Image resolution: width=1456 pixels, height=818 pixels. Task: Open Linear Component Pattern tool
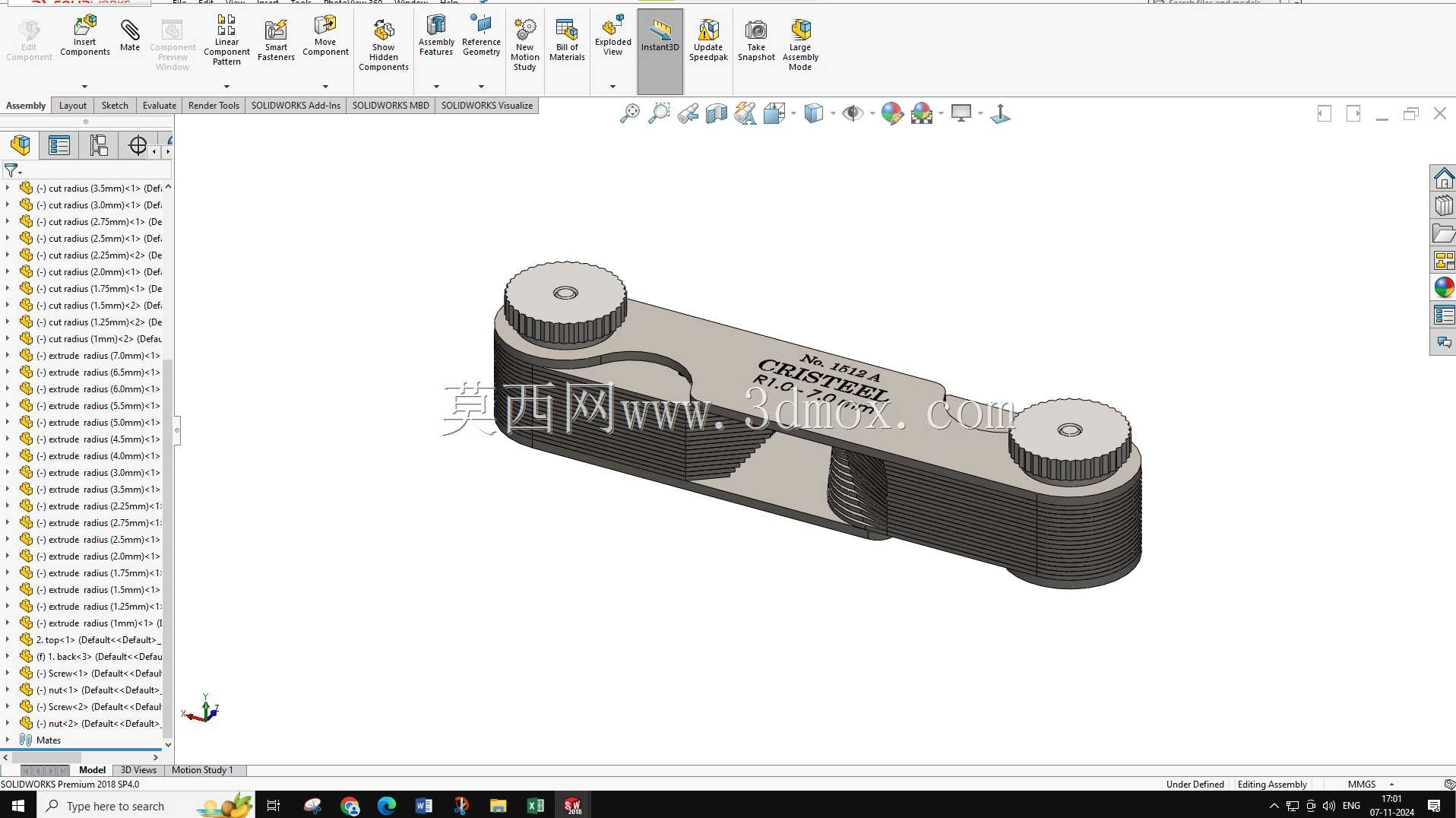click(226, 40)
